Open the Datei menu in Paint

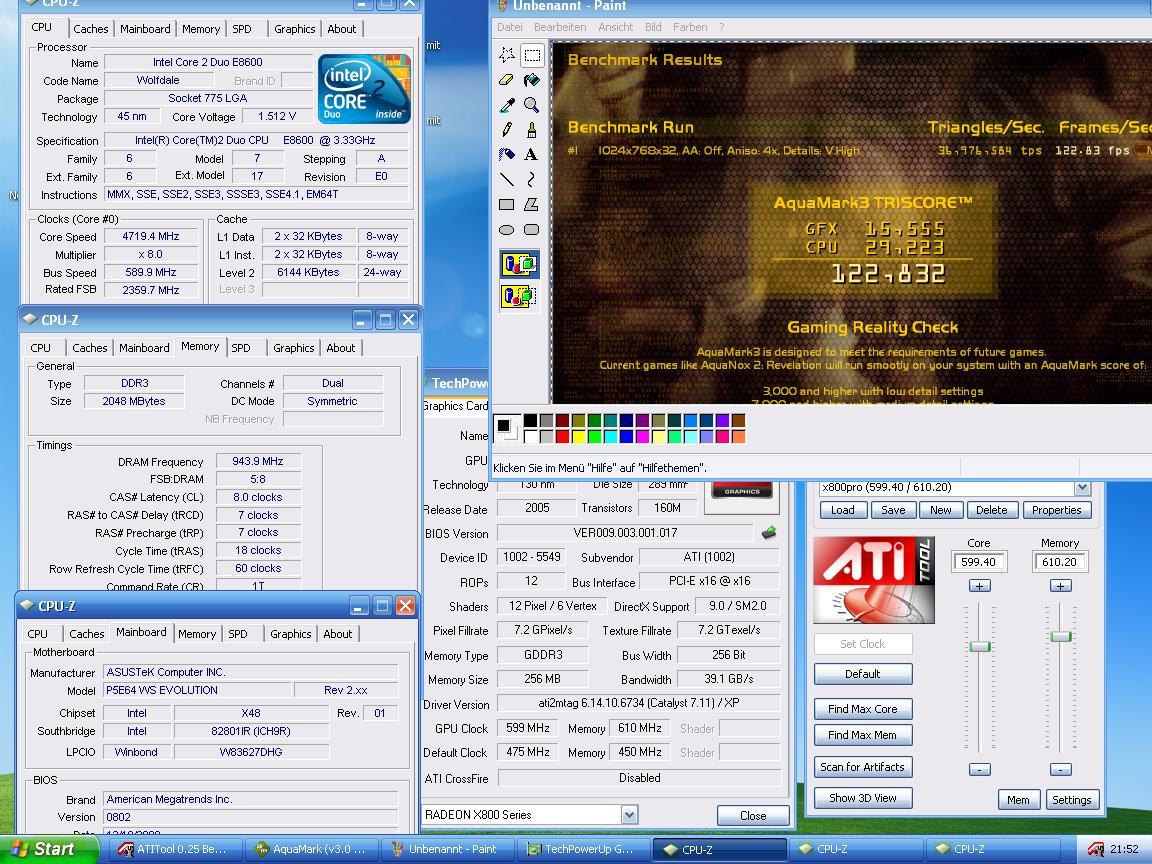[x=509, y=27]
